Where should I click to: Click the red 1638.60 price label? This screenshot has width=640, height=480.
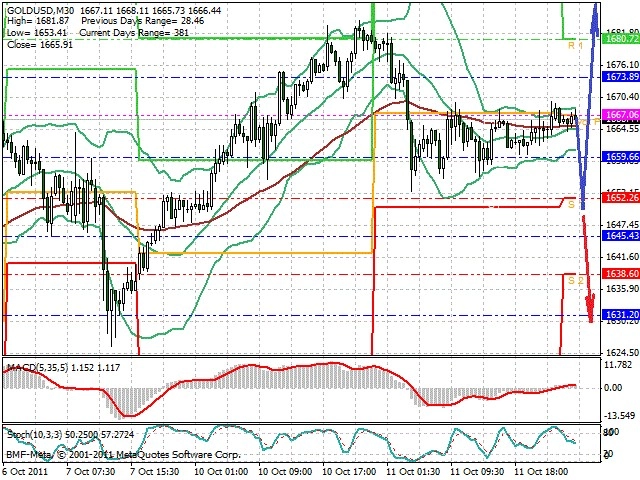[621, 273]
